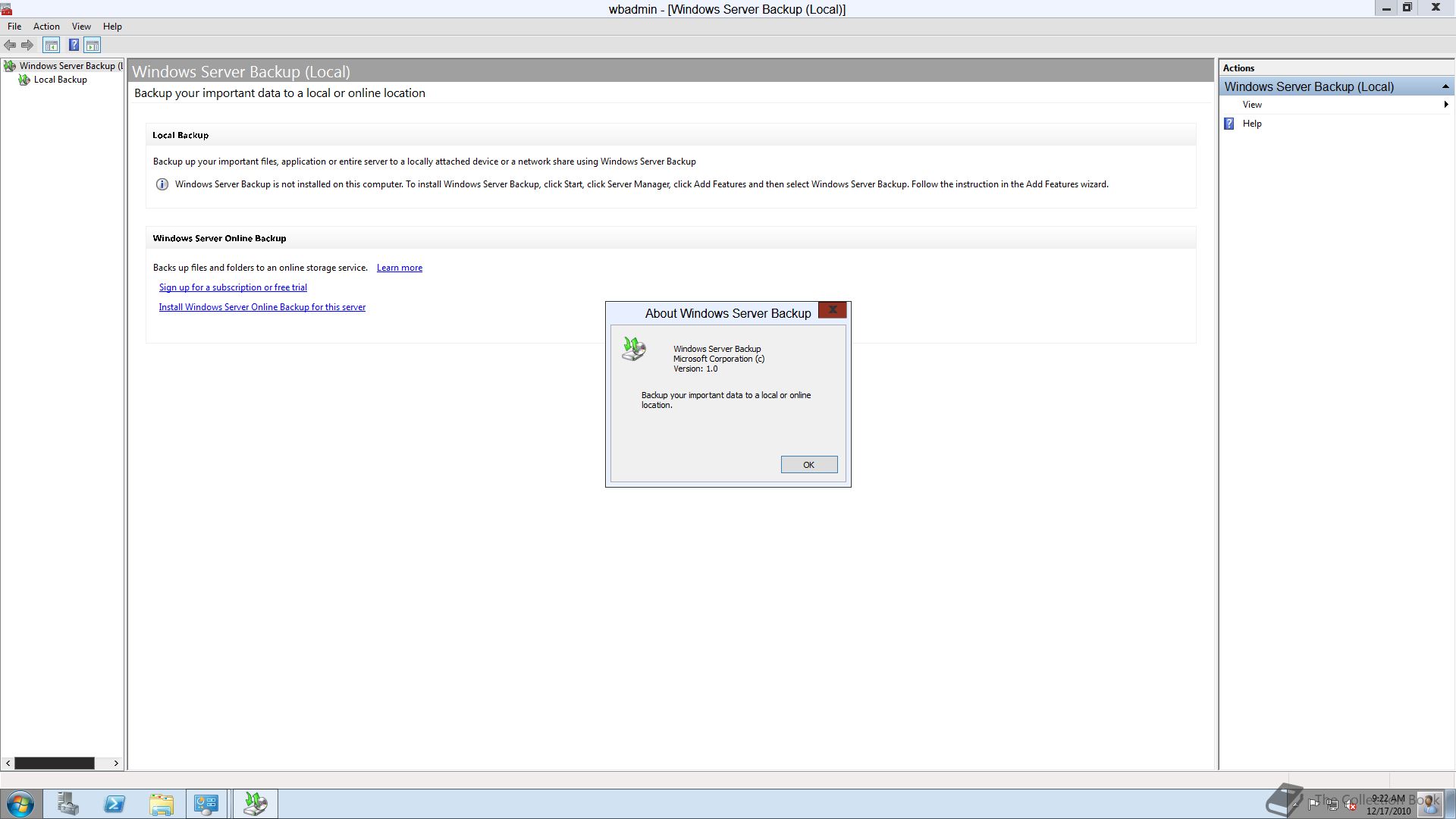Click the Back arrow in the toolbar

point(10,45)
